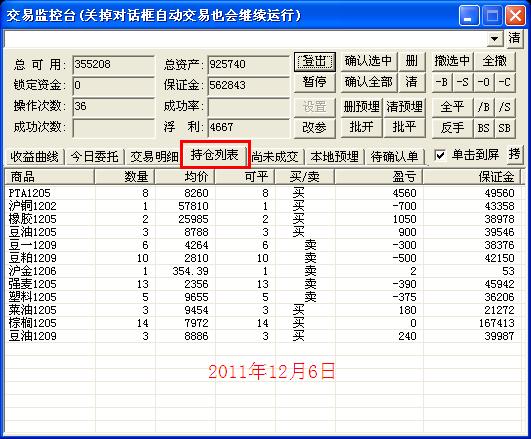Image resolution: width=531 pixels, height=439 pixels.
Task: Switch to the 持仓列表 tab
Action: (215, 155)
